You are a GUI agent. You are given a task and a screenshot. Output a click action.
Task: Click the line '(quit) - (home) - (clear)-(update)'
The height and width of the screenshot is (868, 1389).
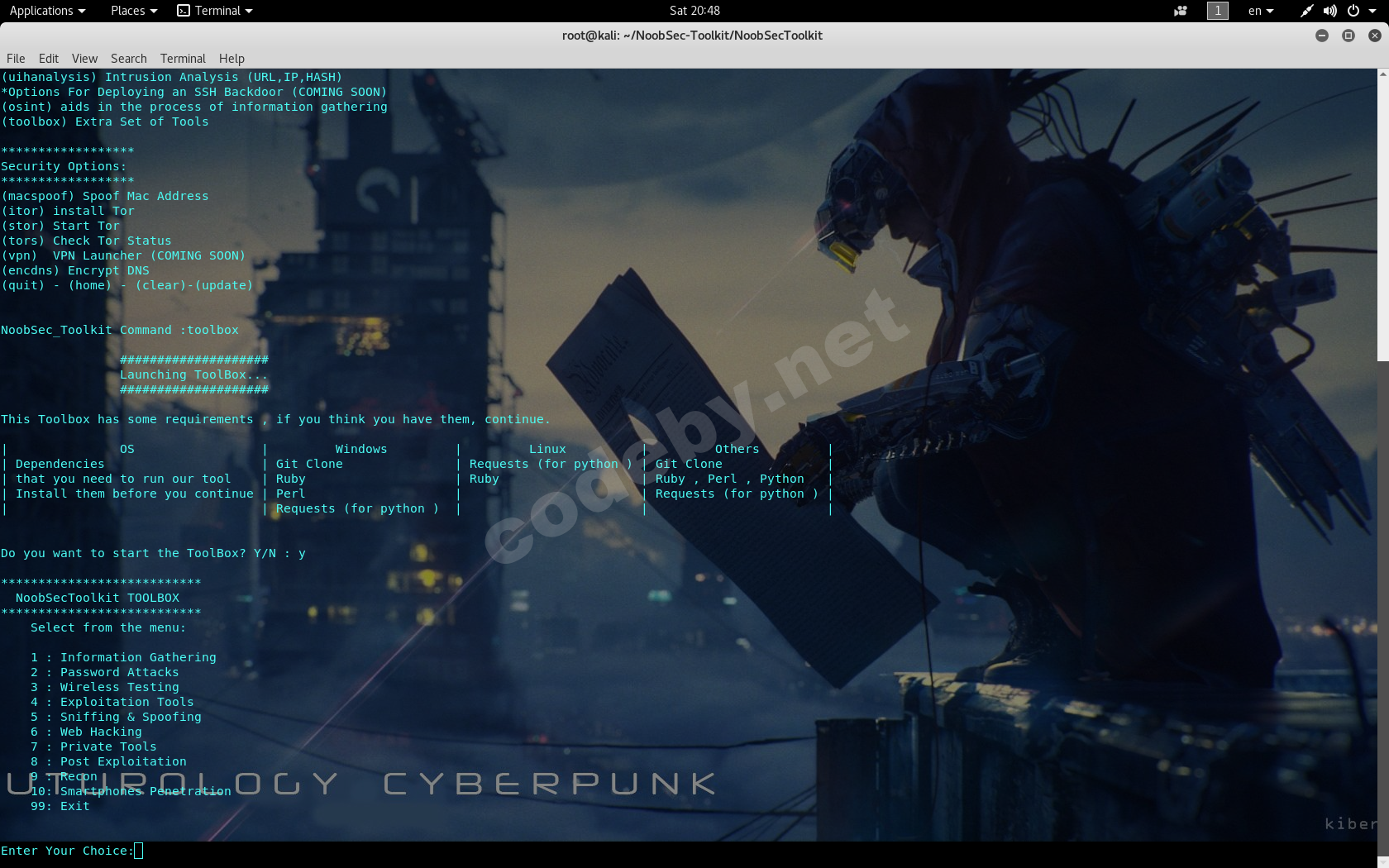coord(127,285)
